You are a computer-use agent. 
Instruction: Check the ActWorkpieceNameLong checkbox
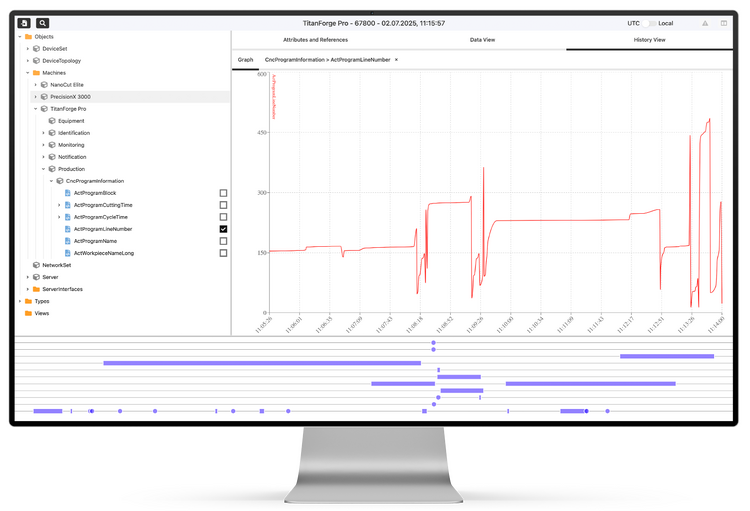223,253
